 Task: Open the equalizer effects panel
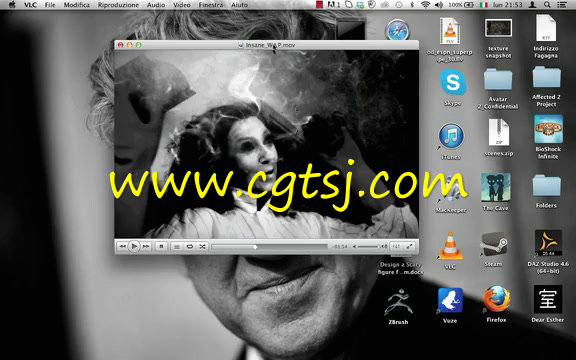click(x=396, y=246)
